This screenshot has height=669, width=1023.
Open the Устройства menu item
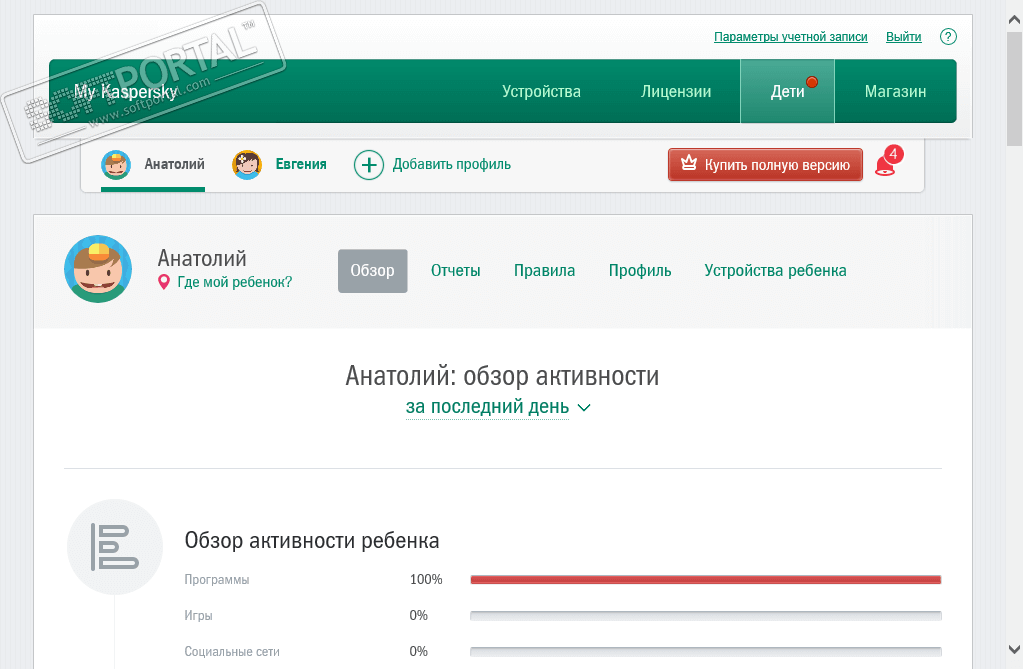click(x=542, y=91)
